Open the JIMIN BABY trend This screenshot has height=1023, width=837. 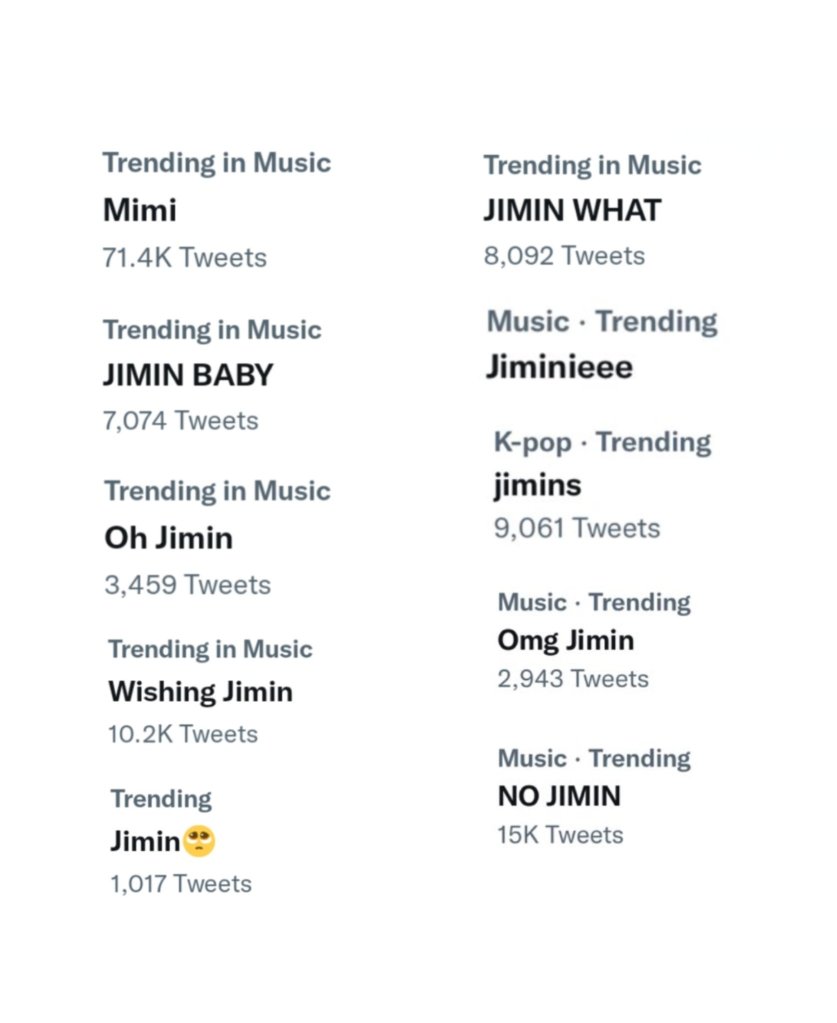[188, 375]
